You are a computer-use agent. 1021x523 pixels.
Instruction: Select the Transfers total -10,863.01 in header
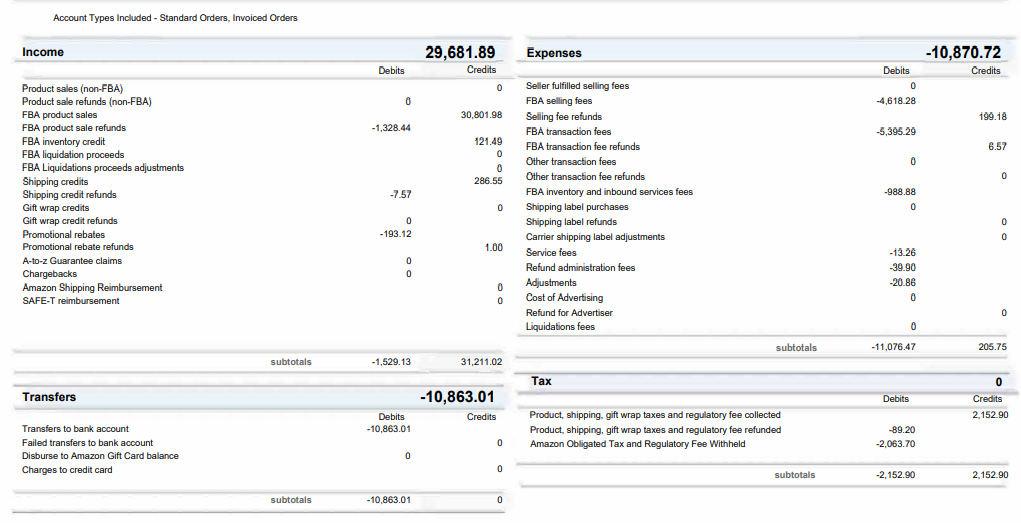pos(457,397)
